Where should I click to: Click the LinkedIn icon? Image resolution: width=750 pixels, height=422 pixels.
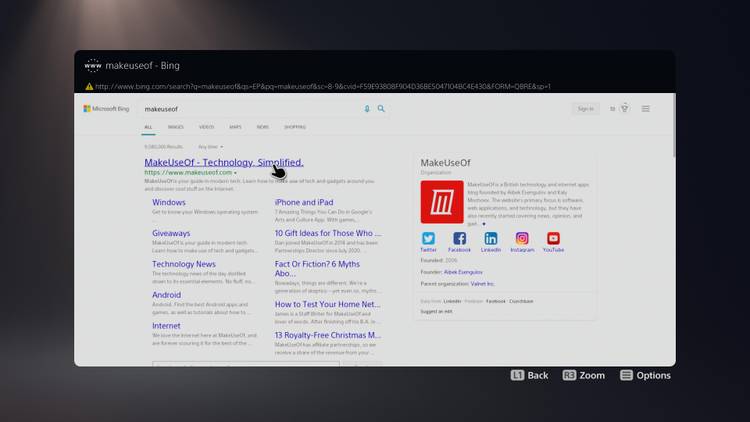pos(491,239)
